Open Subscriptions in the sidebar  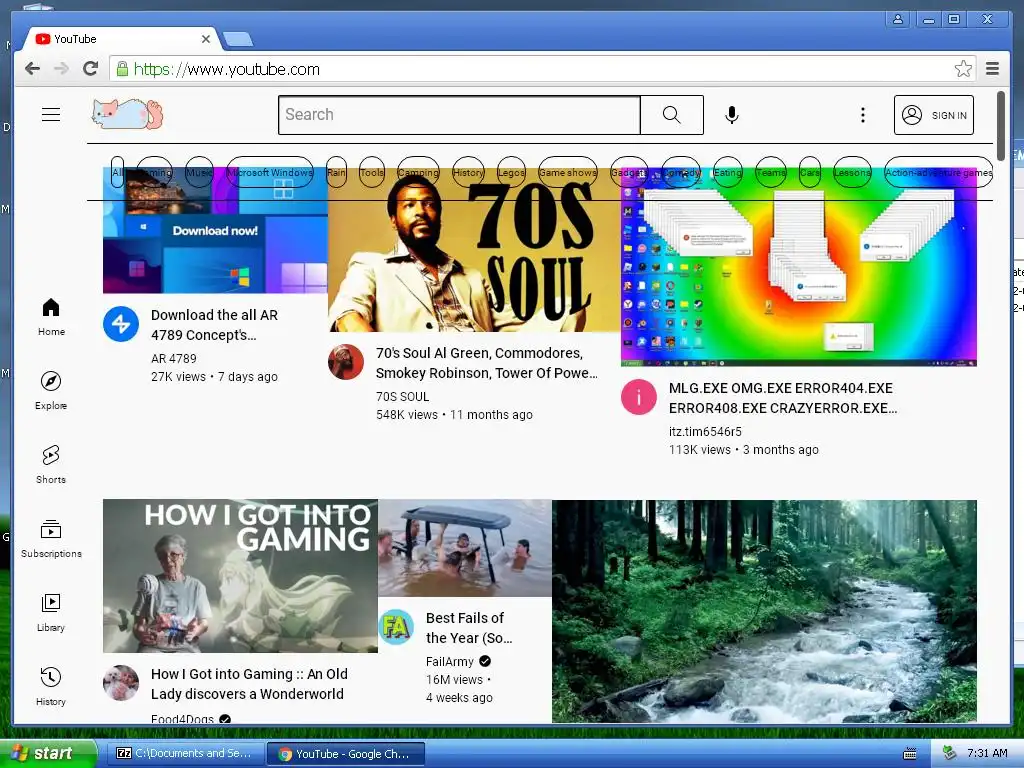click(51, 539)
